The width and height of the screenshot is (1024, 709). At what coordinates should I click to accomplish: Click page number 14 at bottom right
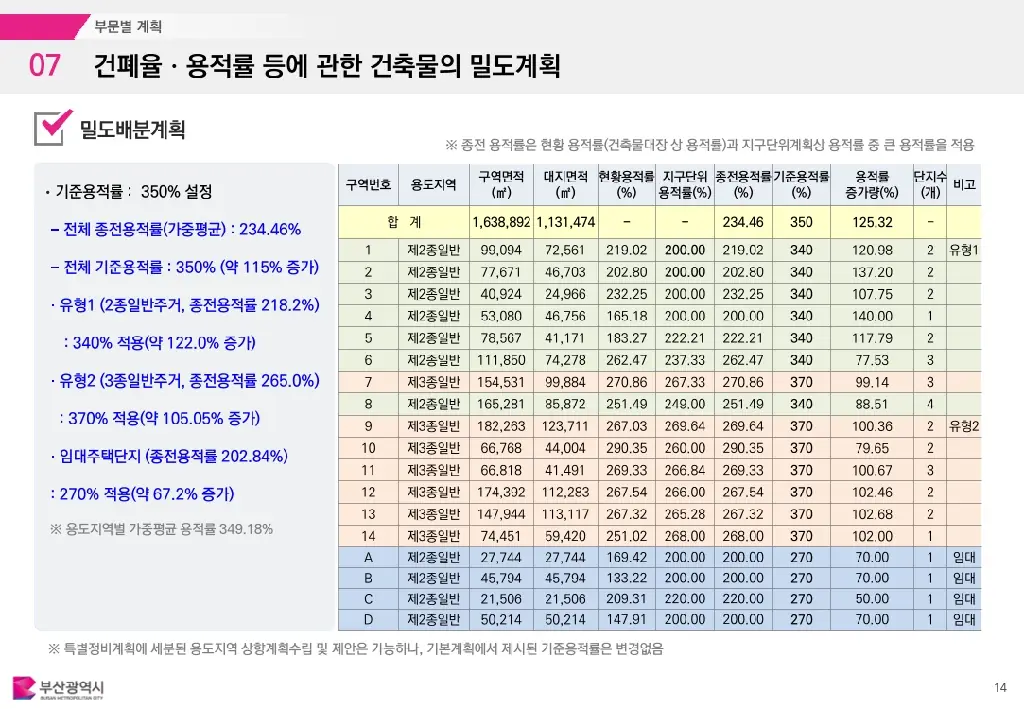pyautogui.click(x=1000, y=687)
